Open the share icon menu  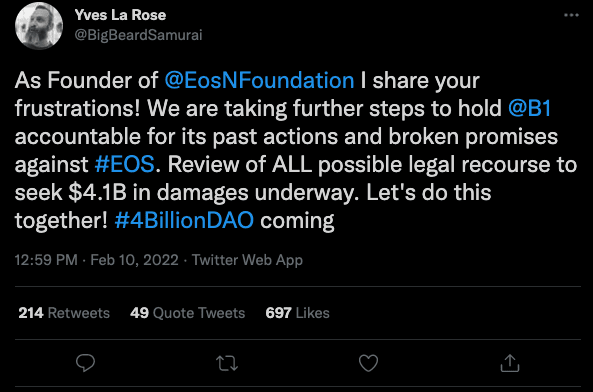[510, 363]
